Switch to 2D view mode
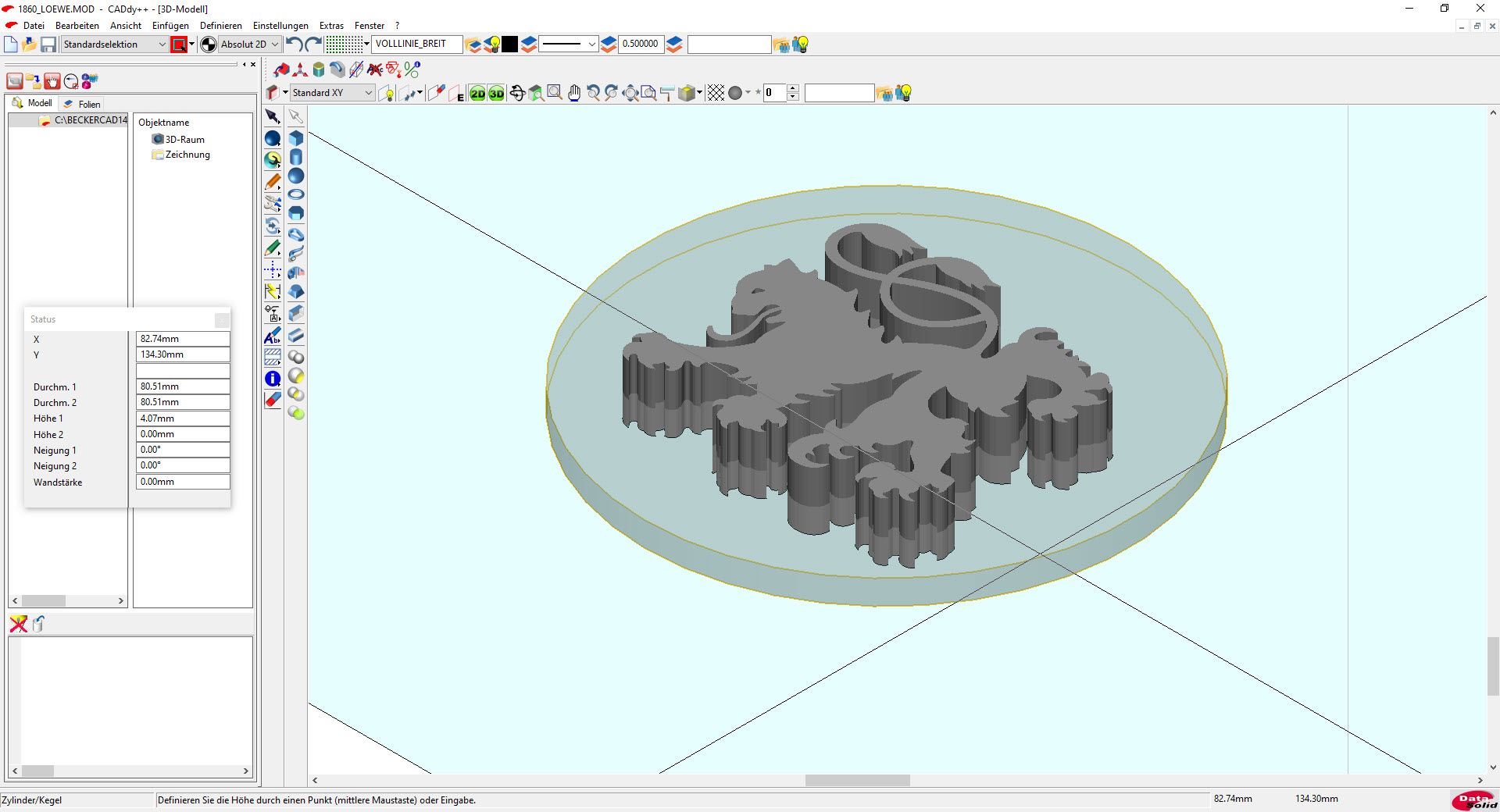1500x812 pixels. [477, 93]
